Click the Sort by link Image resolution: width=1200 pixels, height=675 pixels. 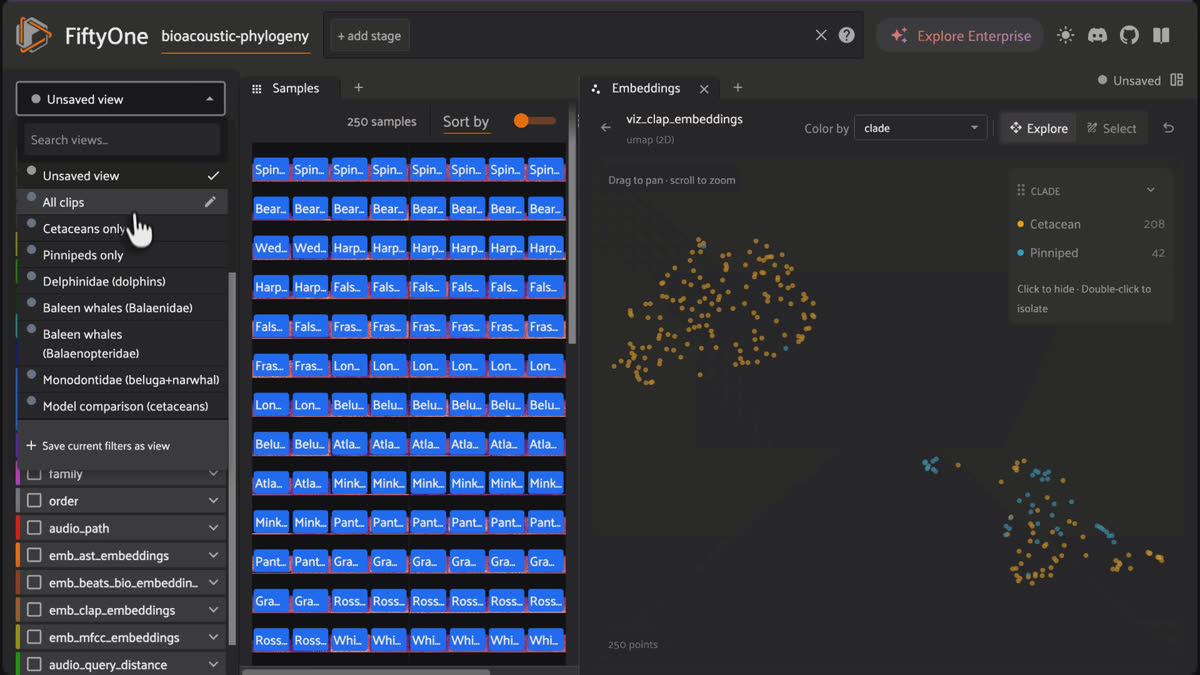click(x=466, y=122)
